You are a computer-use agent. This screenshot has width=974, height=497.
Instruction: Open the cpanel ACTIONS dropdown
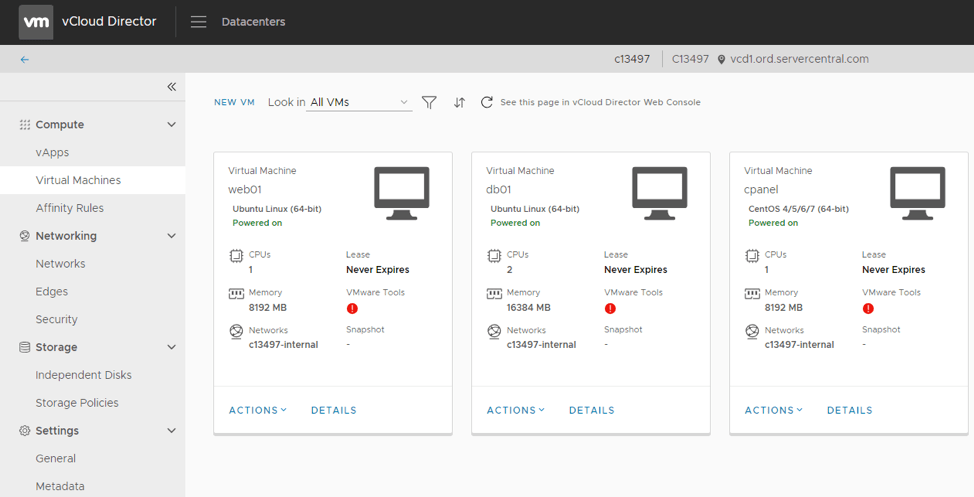tap(773, 410)
